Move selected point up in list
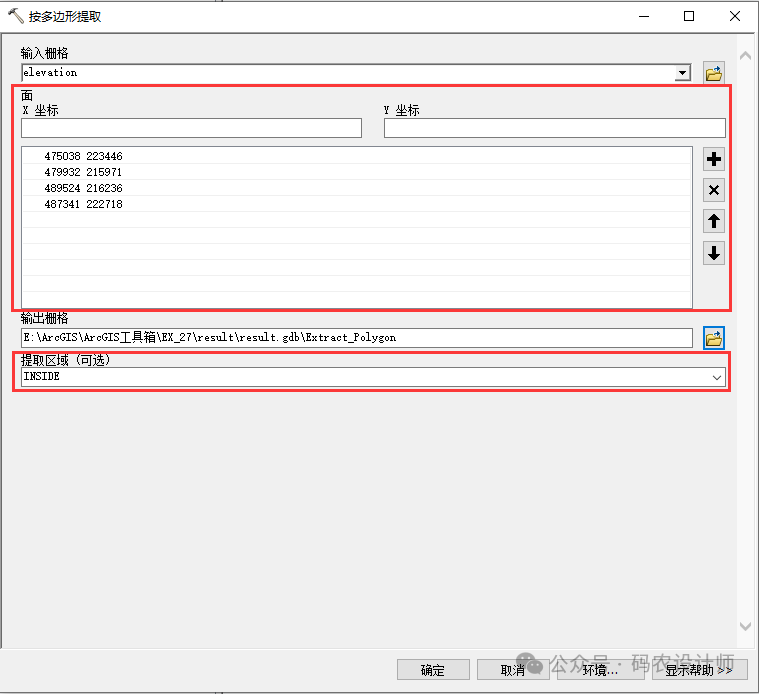Screen dimensions: 759x694 pyautogui.click(x=713, y=222)
